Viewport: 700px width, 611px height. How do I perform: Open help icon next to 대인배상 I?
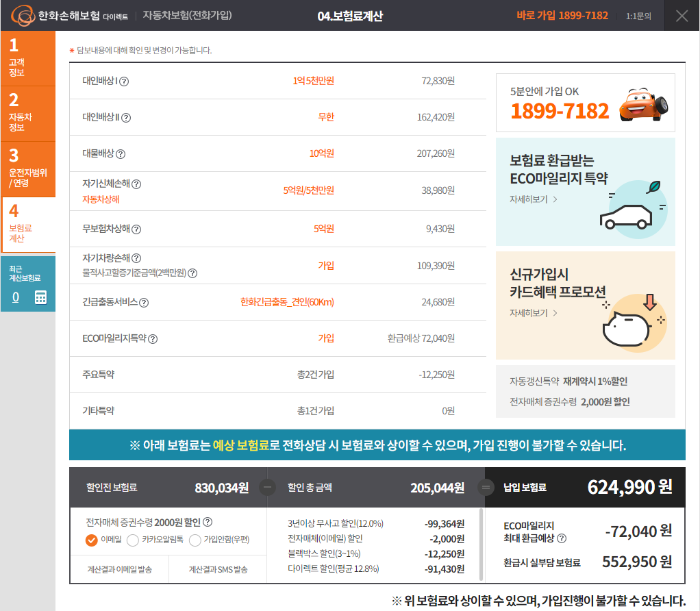(x=124, y=81)
